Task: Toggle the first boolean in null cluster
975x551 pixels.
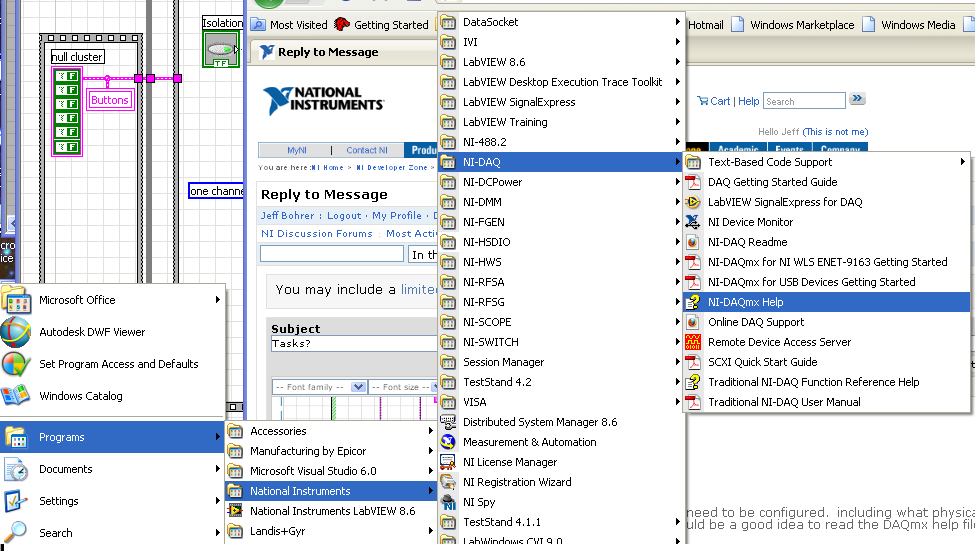Action: [x=67, y=76]
